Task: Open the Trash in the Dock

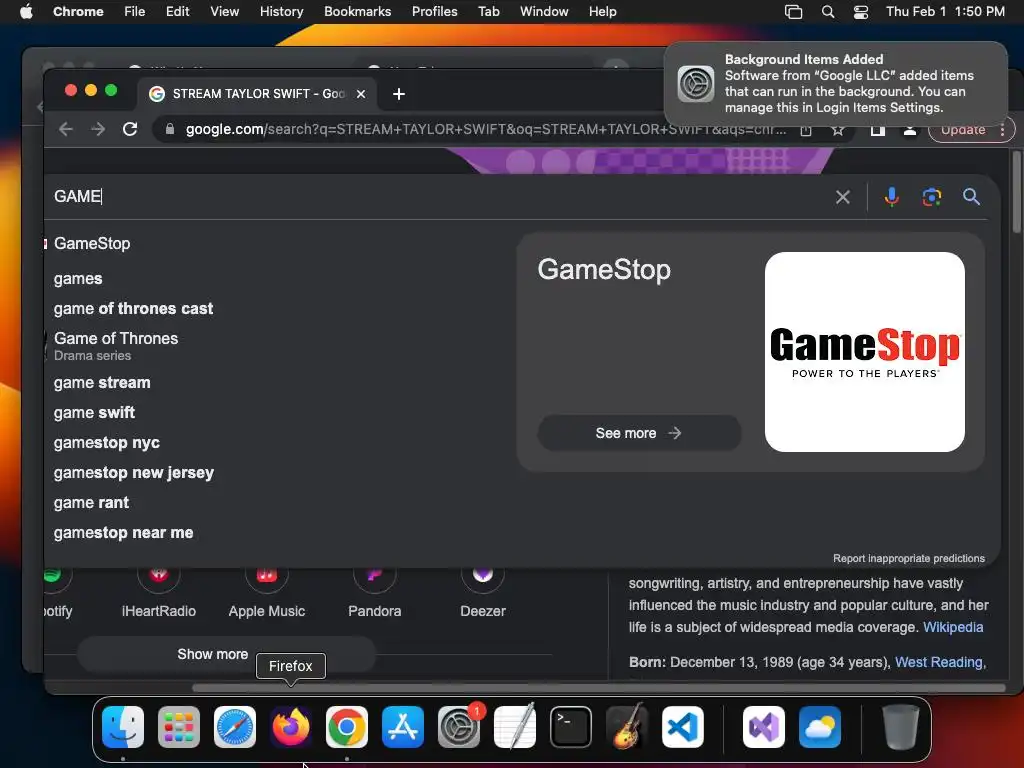Action: 901,727
